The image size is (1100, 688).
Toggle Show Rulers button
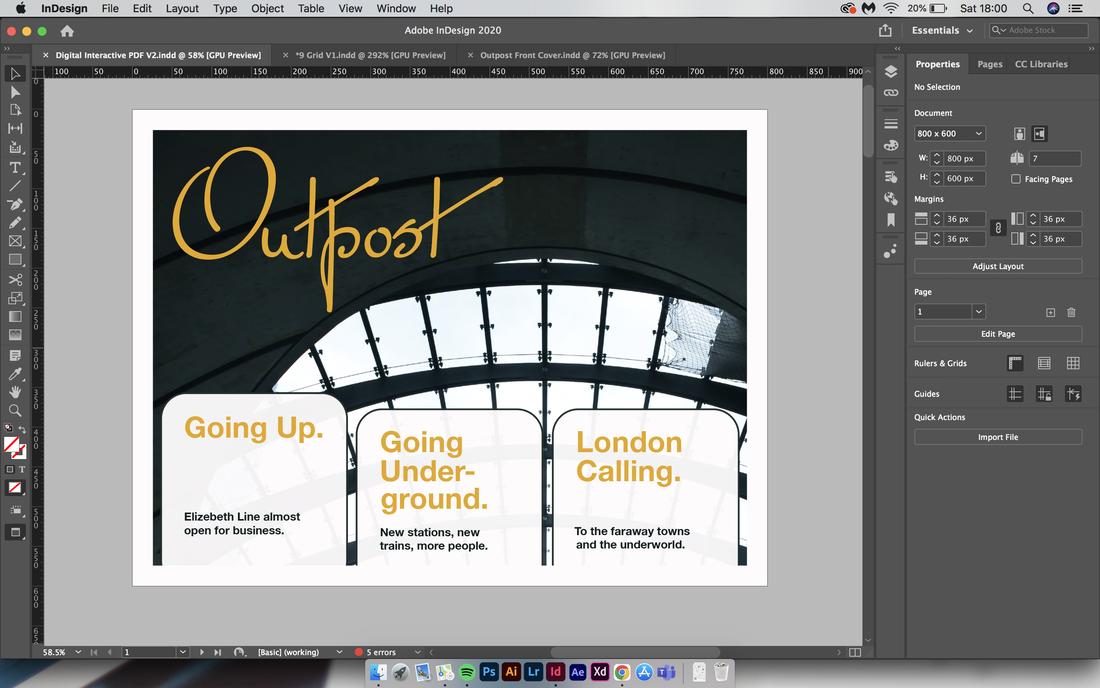point(1015,363)
